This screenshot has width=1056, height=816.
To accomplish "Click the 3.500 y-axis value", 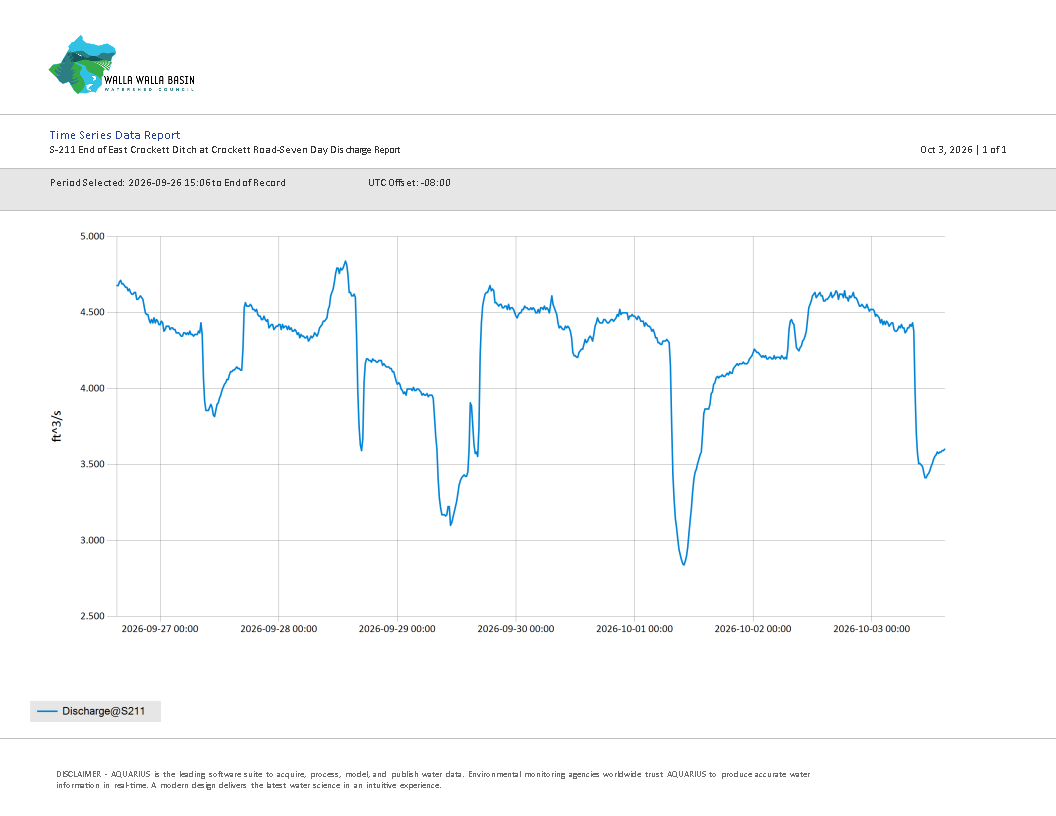I will [x=92, y=465].
